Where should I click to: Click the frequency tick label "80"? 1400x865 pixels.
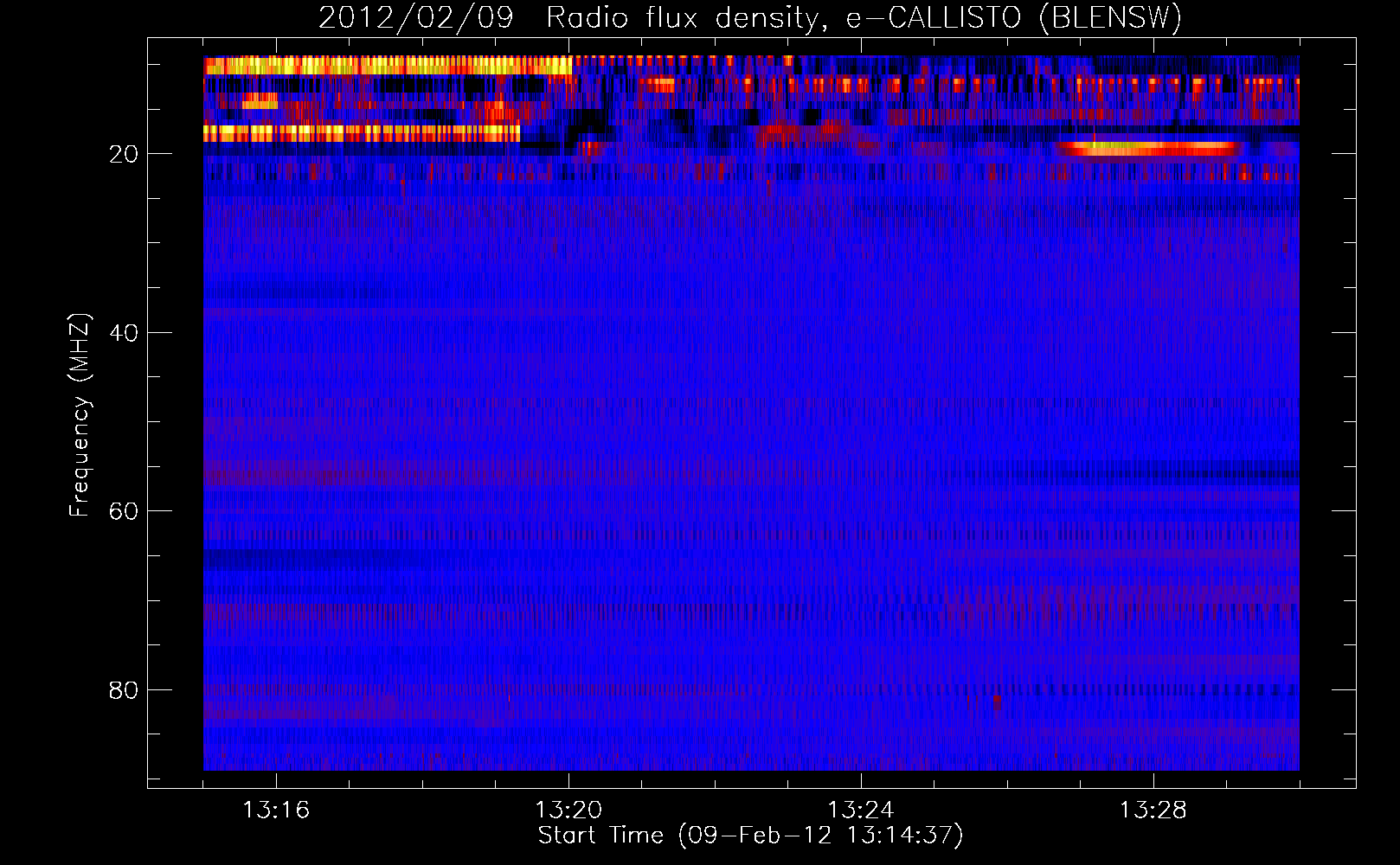[x=125, y=690]
